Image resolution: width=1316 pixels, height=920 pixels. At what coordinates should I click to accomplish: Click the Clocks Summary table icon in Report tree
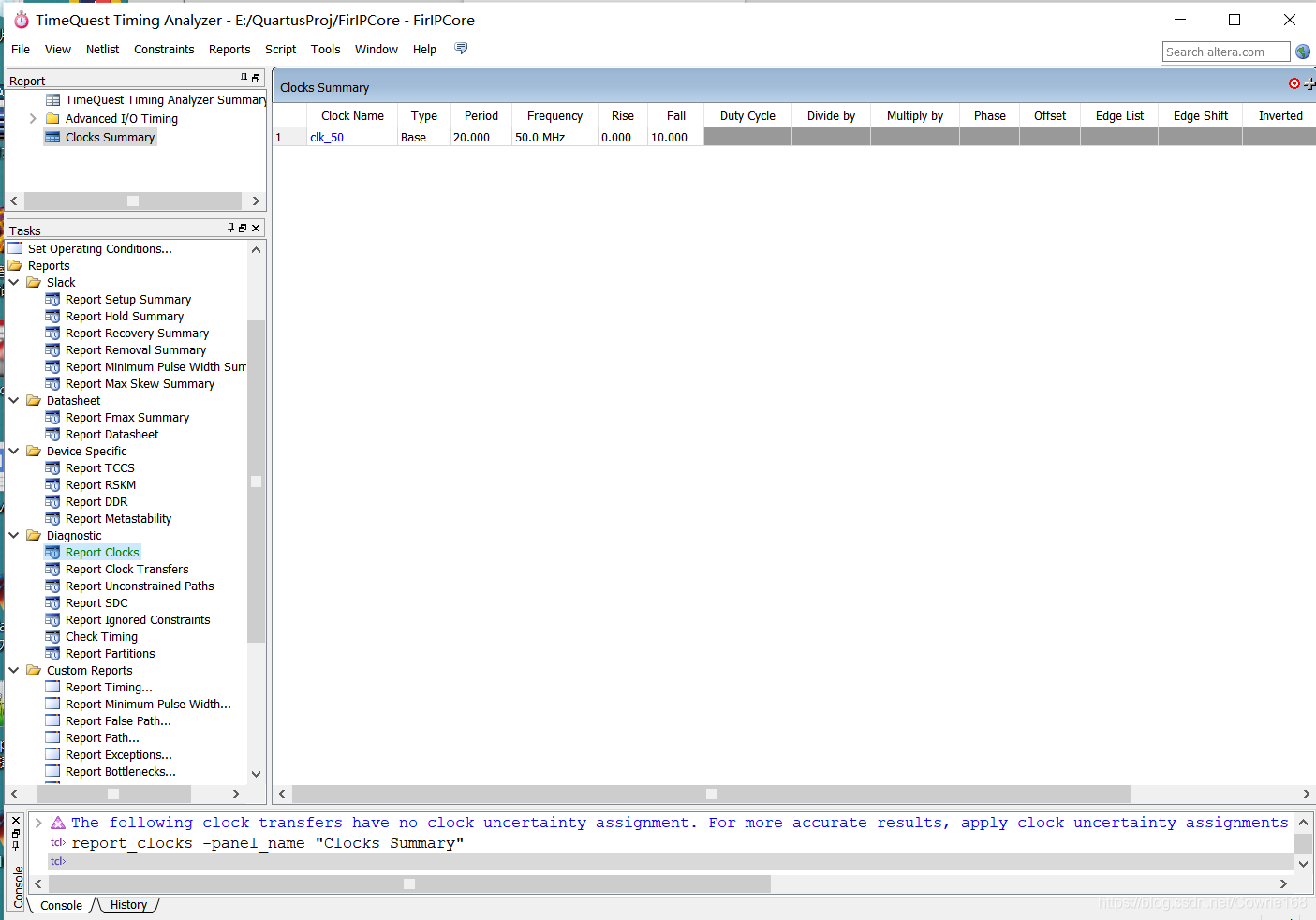(52, 138)
